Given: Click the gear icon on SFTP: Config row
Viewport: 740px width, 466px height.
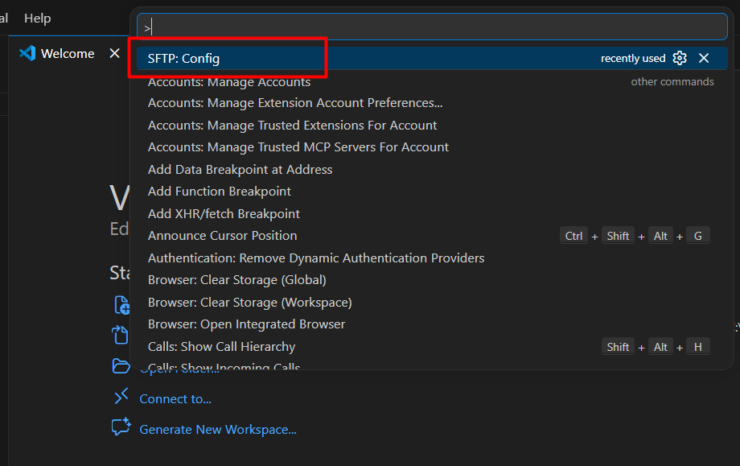Looking at the screenshot, I should click(x=680, y=58).
